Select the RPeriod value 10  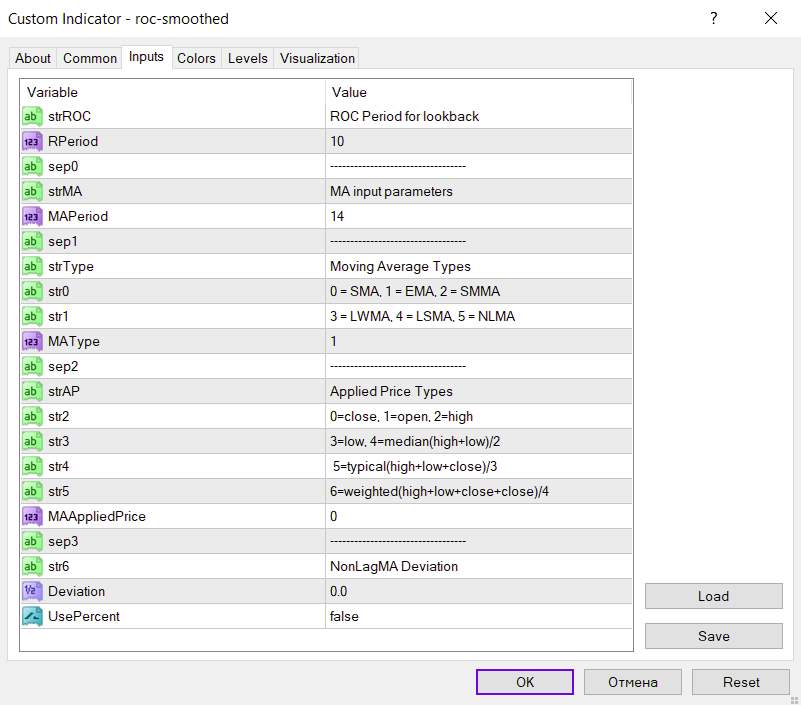[337, 142]
